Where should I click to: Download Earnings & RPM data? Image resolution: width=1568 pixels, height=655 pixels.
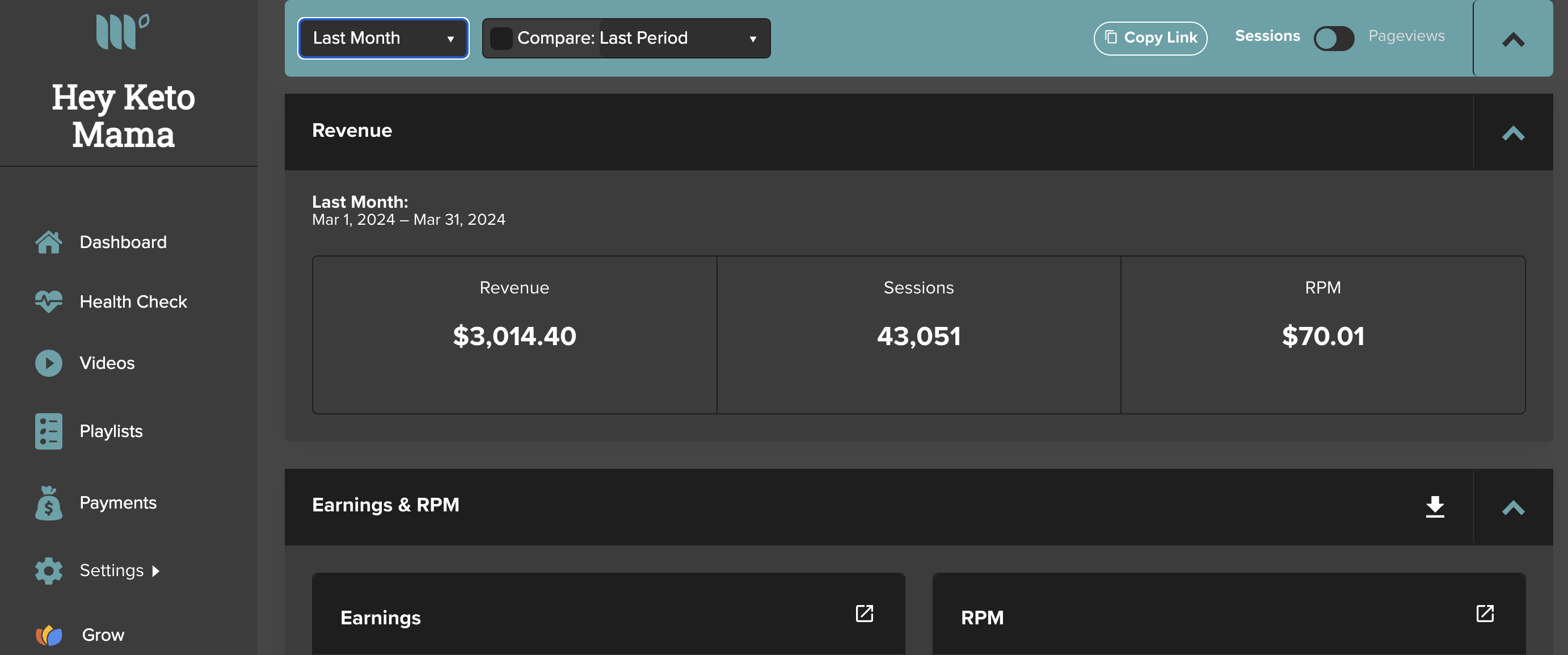[1435, 506]
